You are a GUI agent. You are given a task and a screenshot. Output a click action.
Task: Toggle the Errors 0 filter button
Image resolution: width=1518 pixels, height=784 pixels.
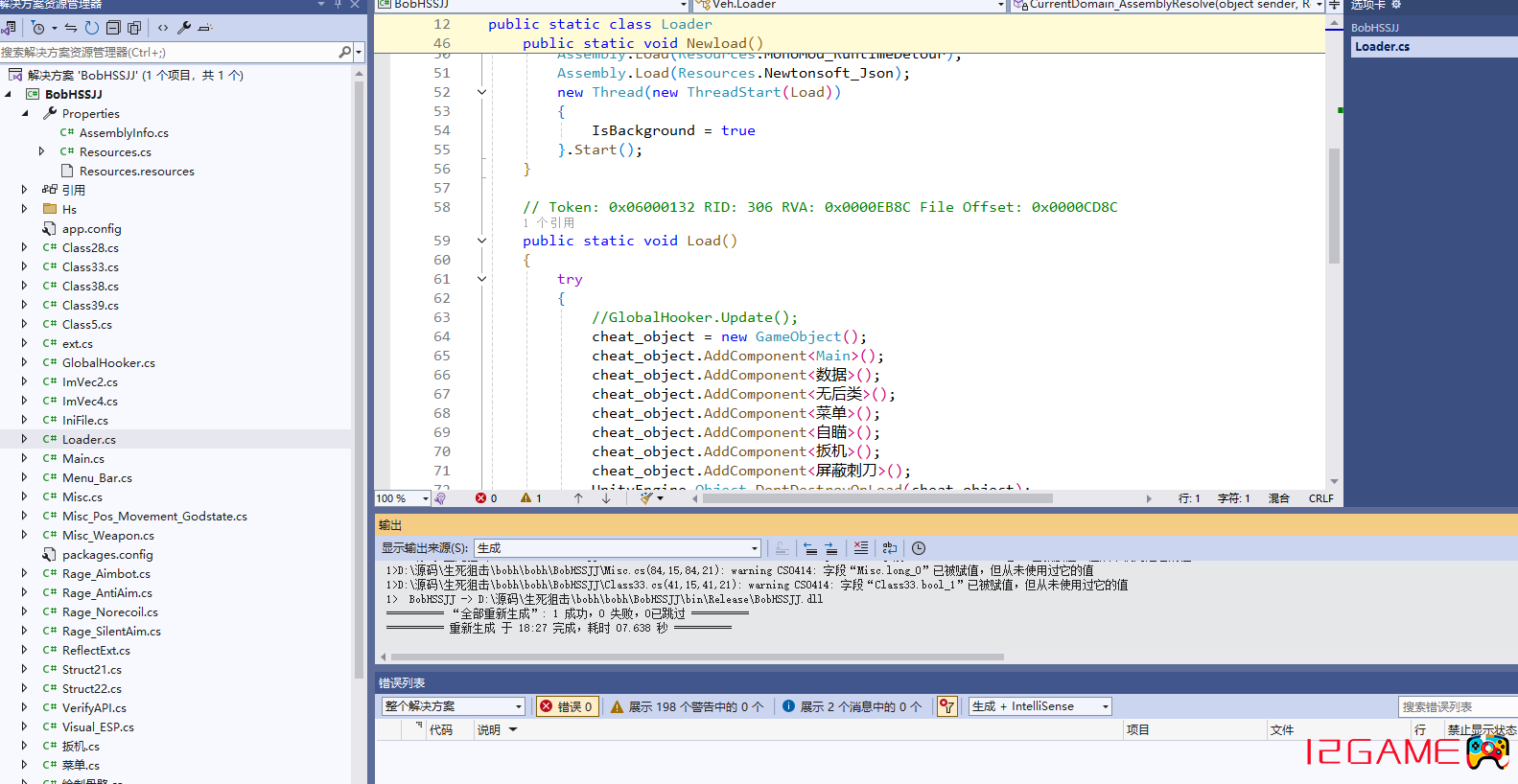567,706
